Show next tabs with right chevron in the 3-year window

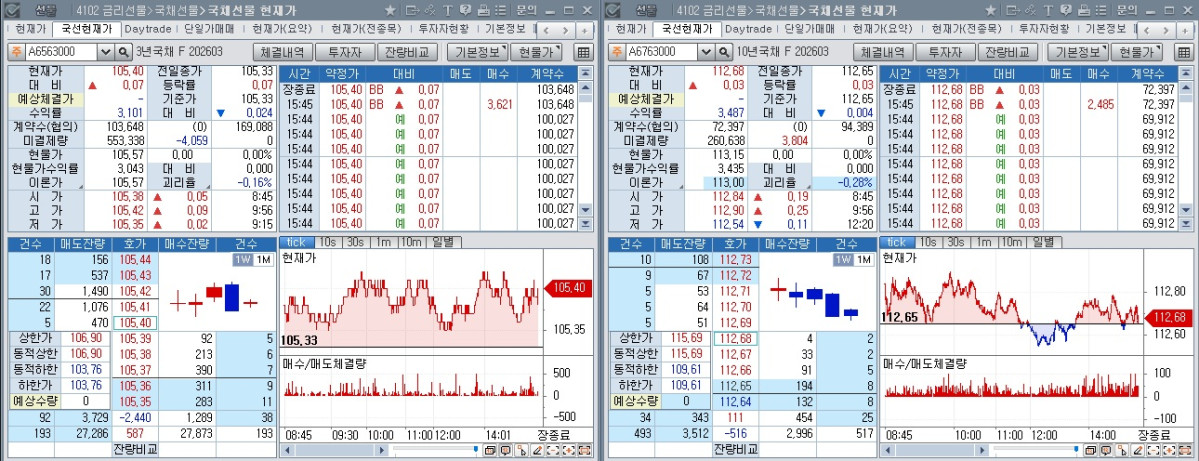565,30
